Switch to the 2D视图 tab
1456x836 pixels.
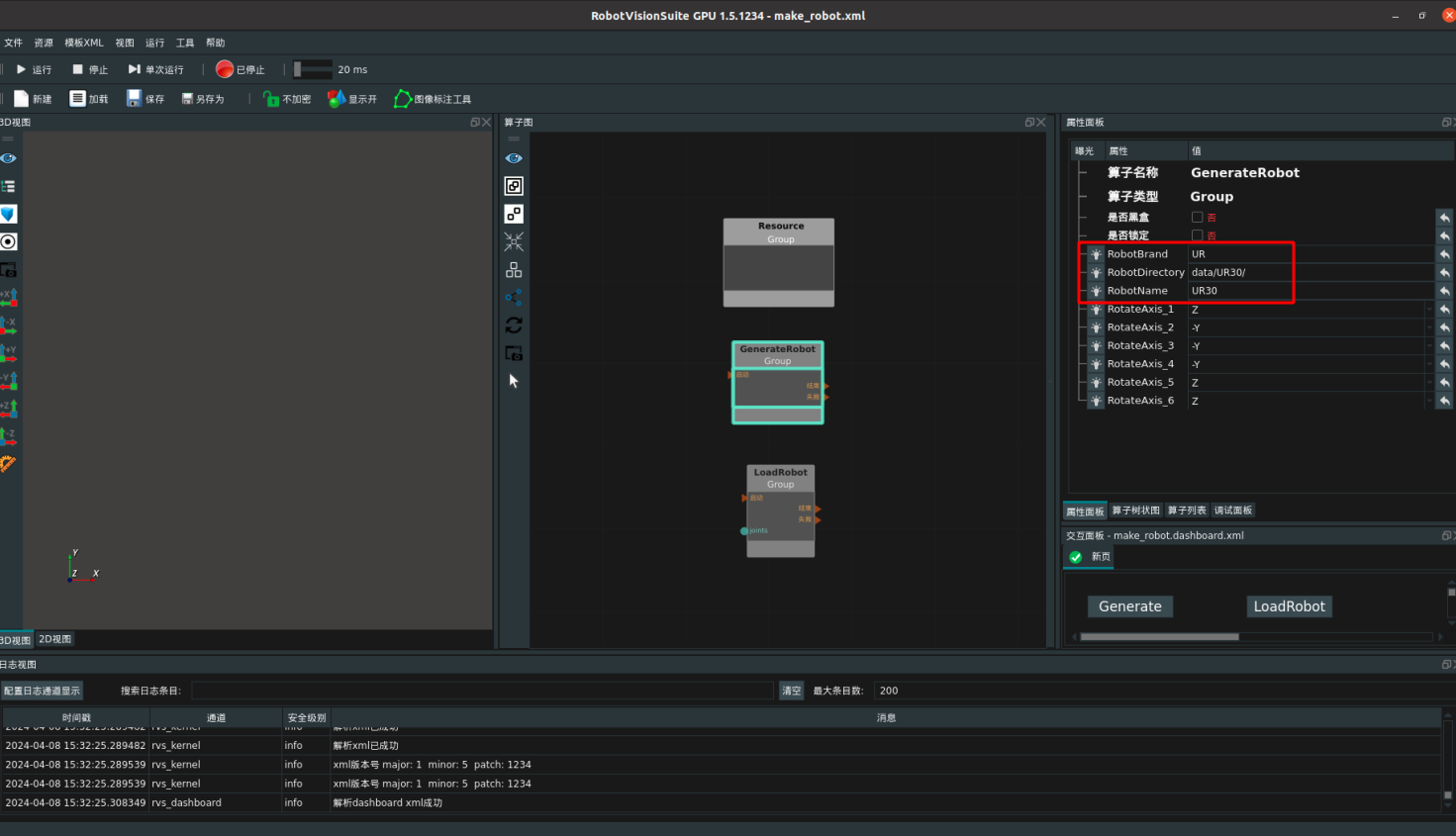54,639
